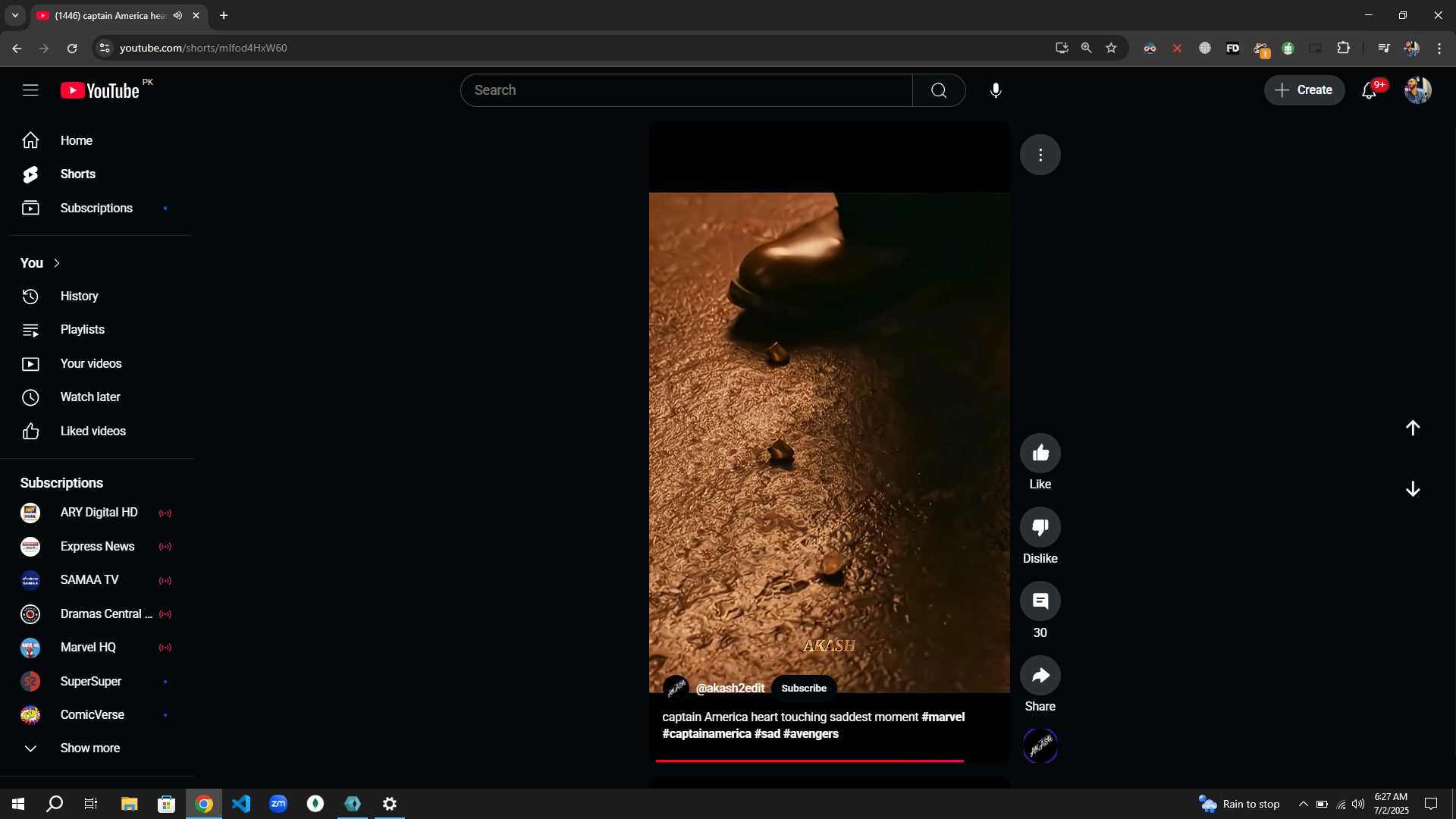Open Zoom from taskbar
Screen dimensions: 1456x819
[278, 804]
